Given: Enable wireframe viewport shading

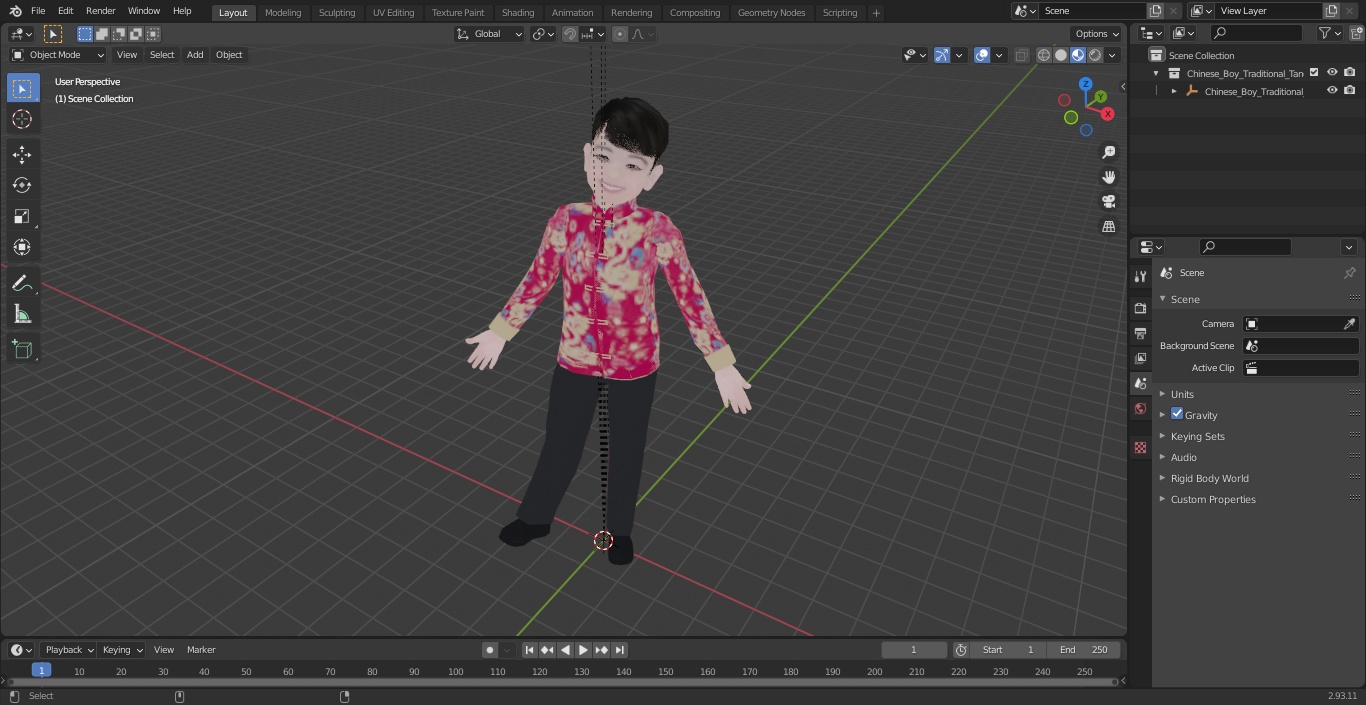Looking at the screenshot, I should tap(1044, 55).
